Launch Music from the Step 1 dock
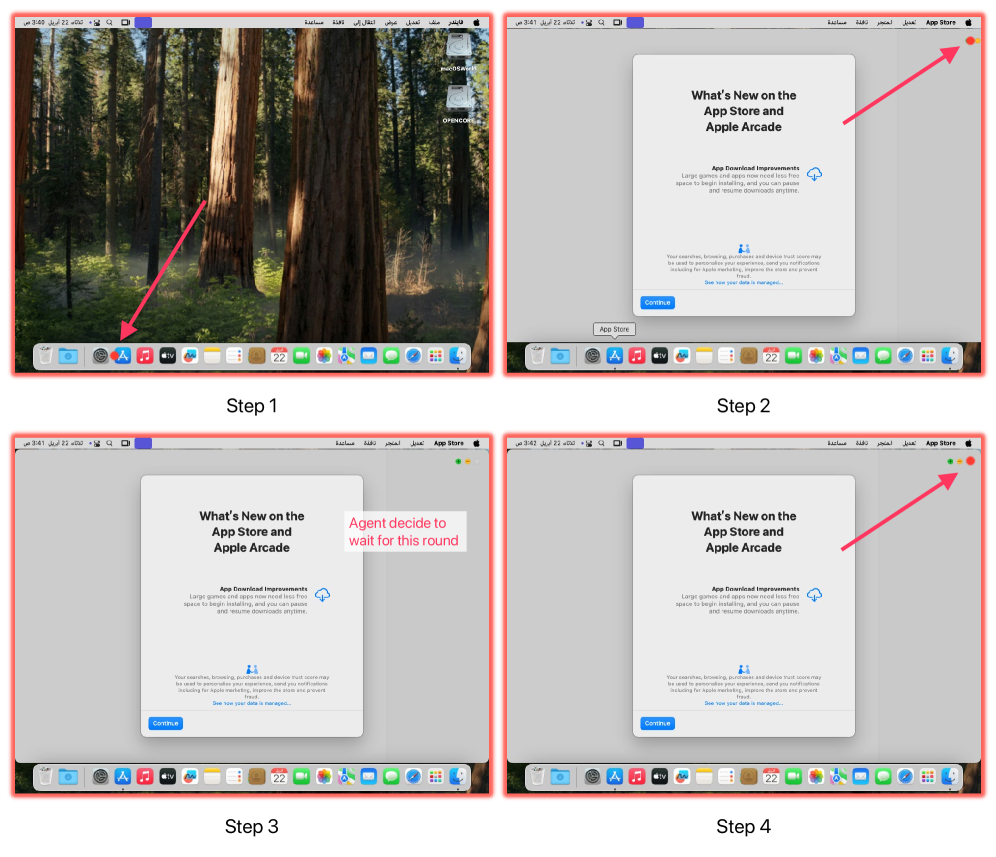 [145, 356]
